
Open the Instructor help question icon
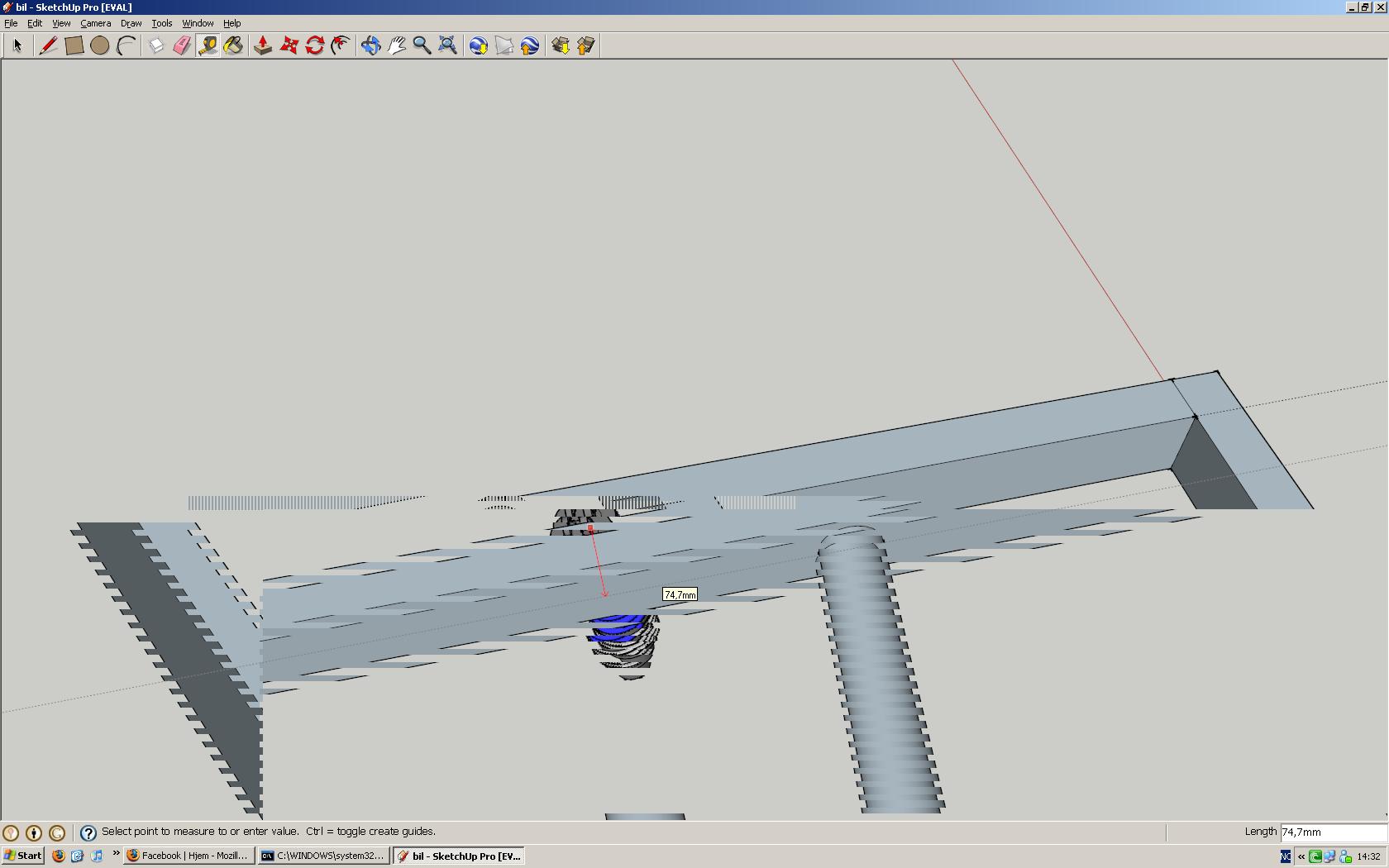point(88,833)
